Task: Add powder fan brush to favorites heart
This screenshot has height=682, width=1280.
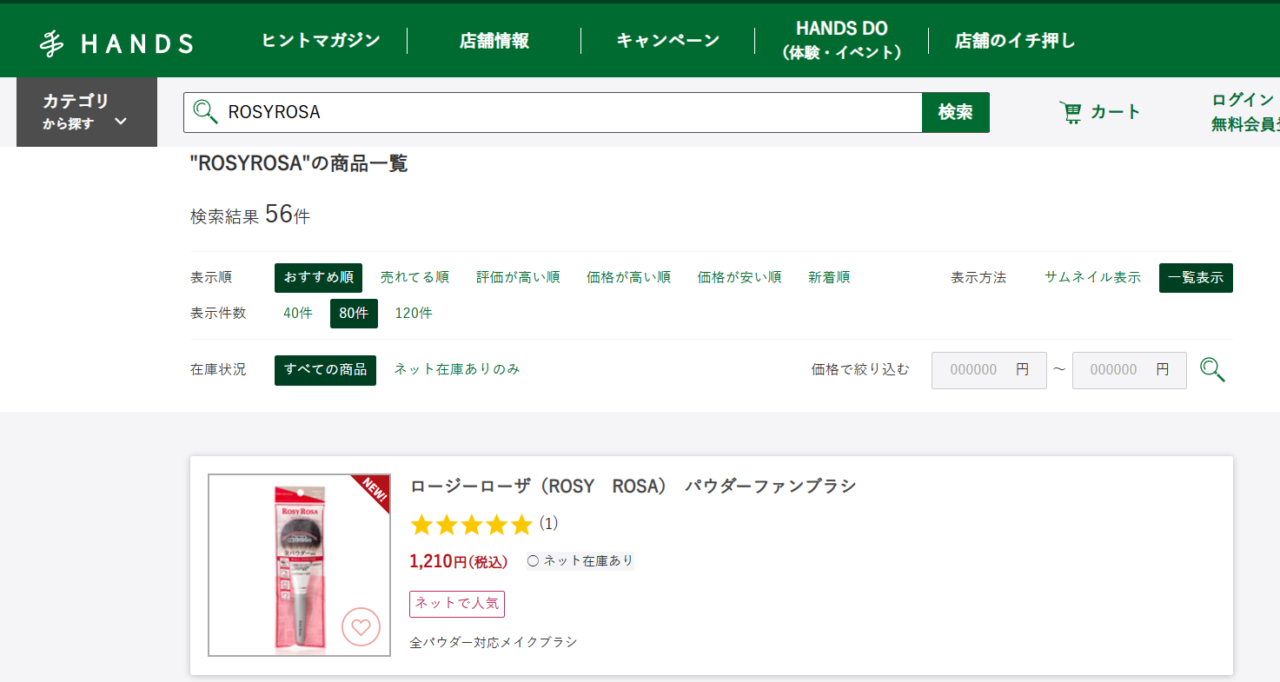Action: pyautogui.click(x=361, y=627)
